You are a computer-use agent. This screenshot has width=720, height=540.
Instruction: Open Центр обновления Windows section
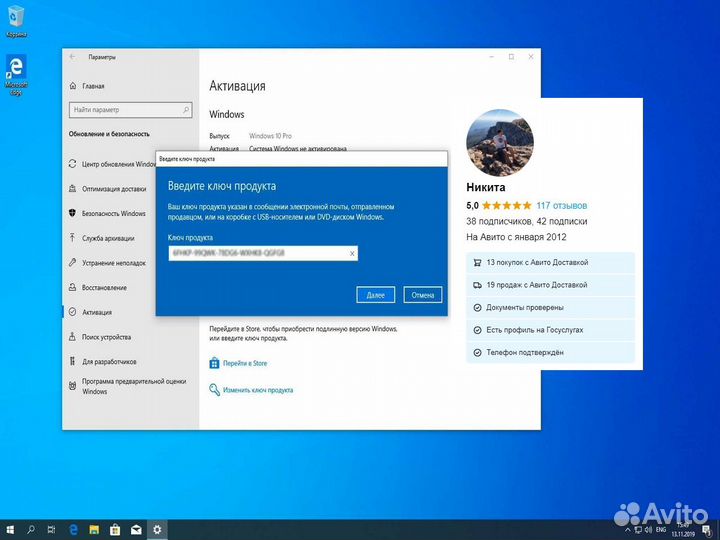coord(112,164)
